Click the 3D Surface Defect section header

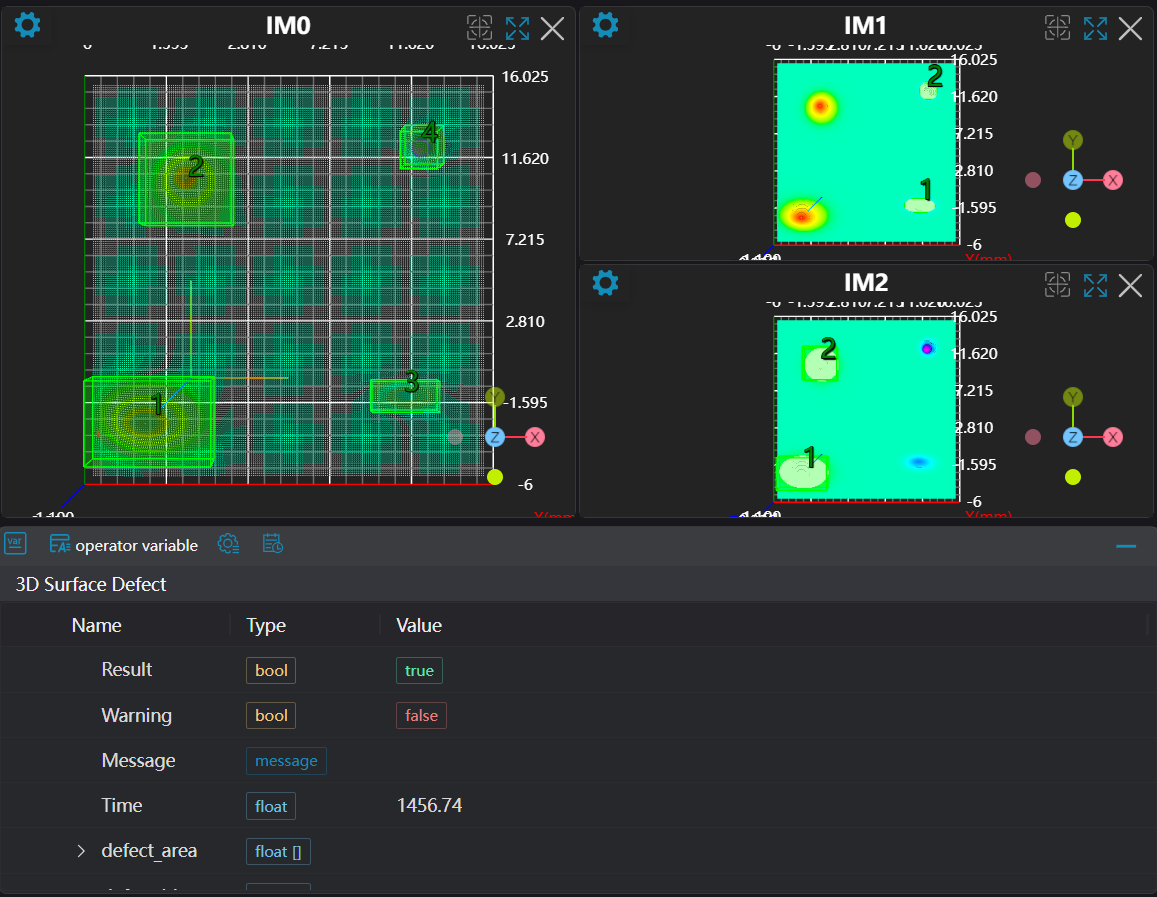point(91,584)
